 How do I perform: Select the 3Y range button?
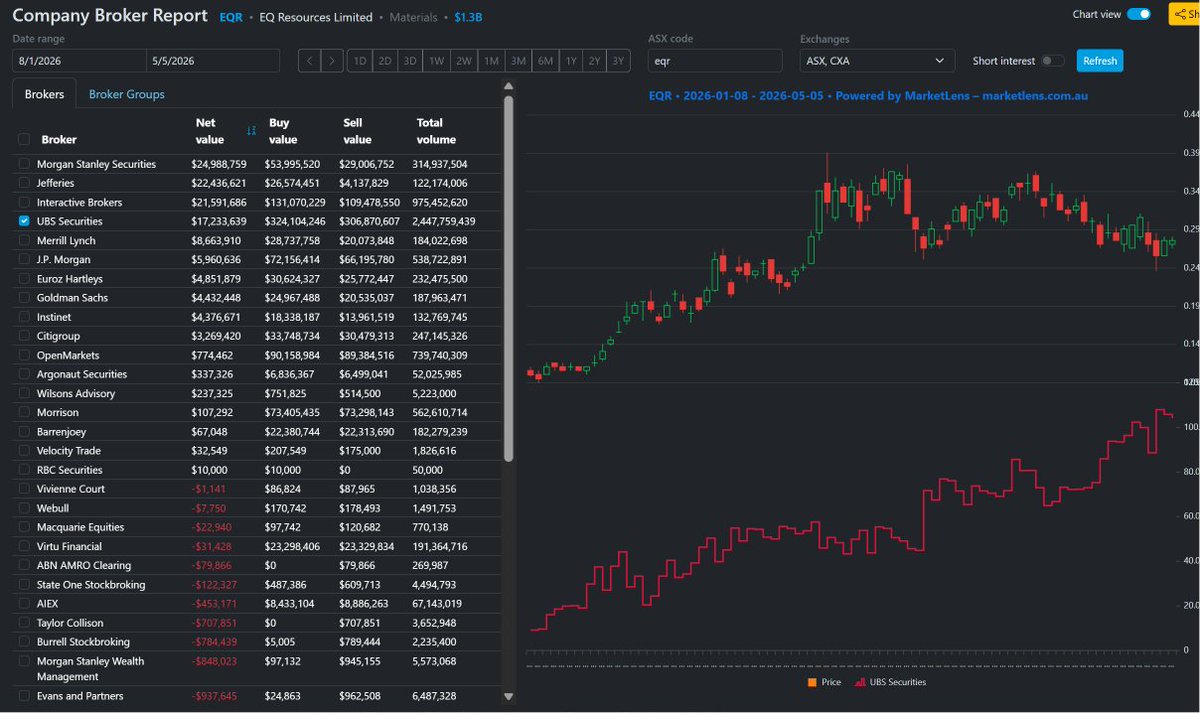tap(619, 60)
